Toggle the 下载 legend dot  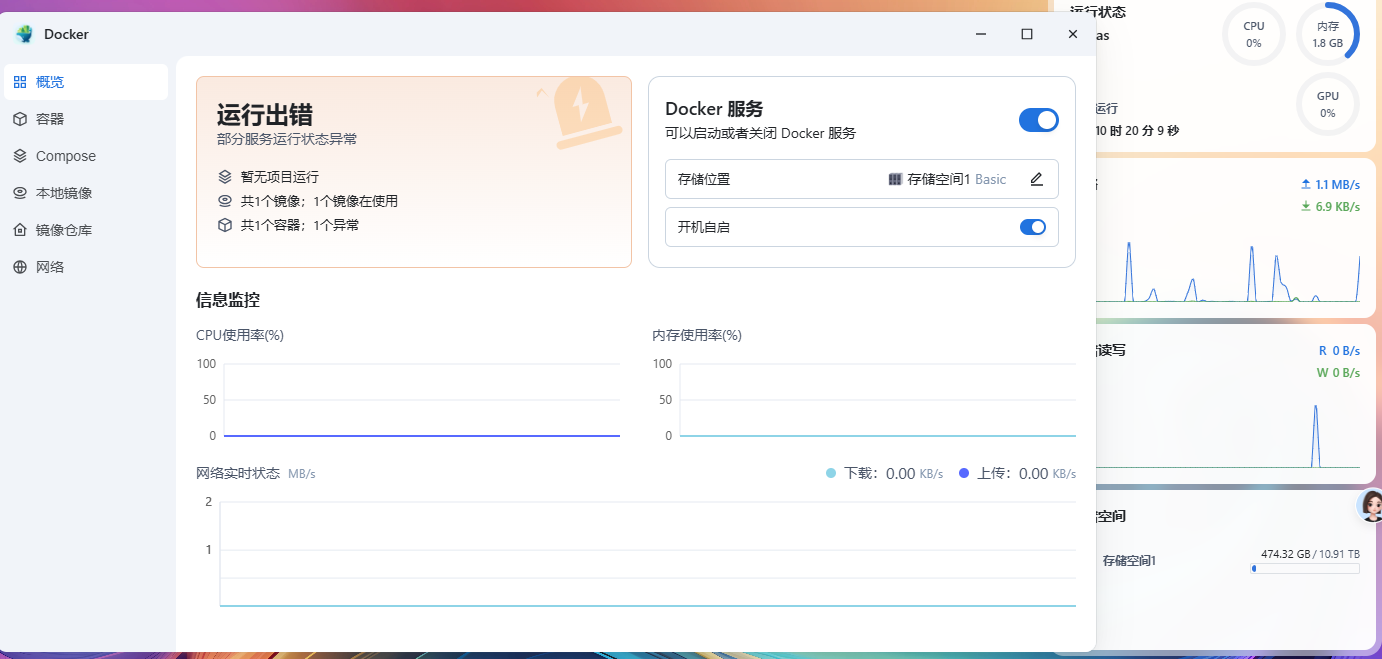pyautogui.click(x=831, y=473)
